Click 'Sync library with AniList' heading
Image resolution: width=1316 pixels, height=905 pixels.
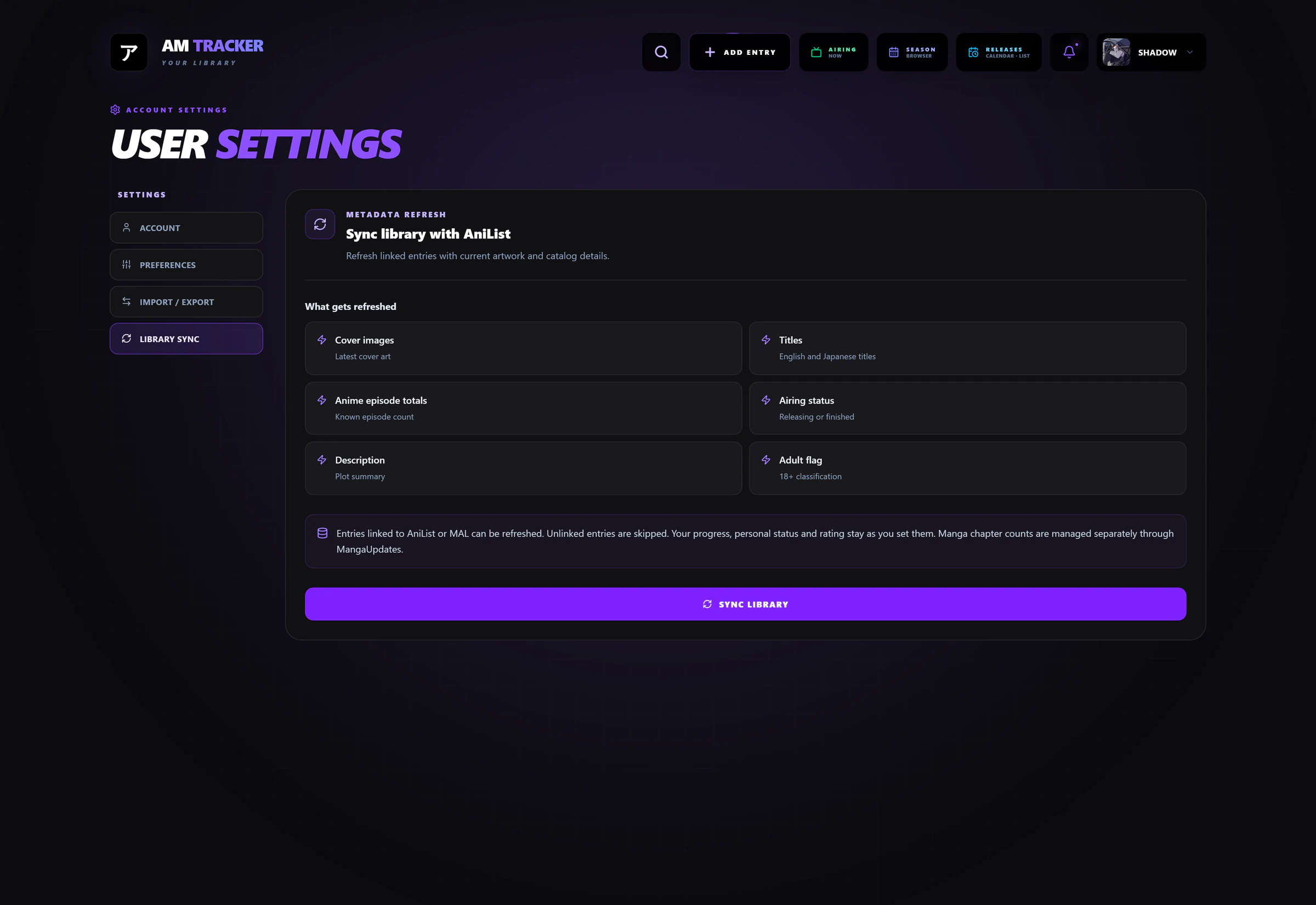(428, 234)
